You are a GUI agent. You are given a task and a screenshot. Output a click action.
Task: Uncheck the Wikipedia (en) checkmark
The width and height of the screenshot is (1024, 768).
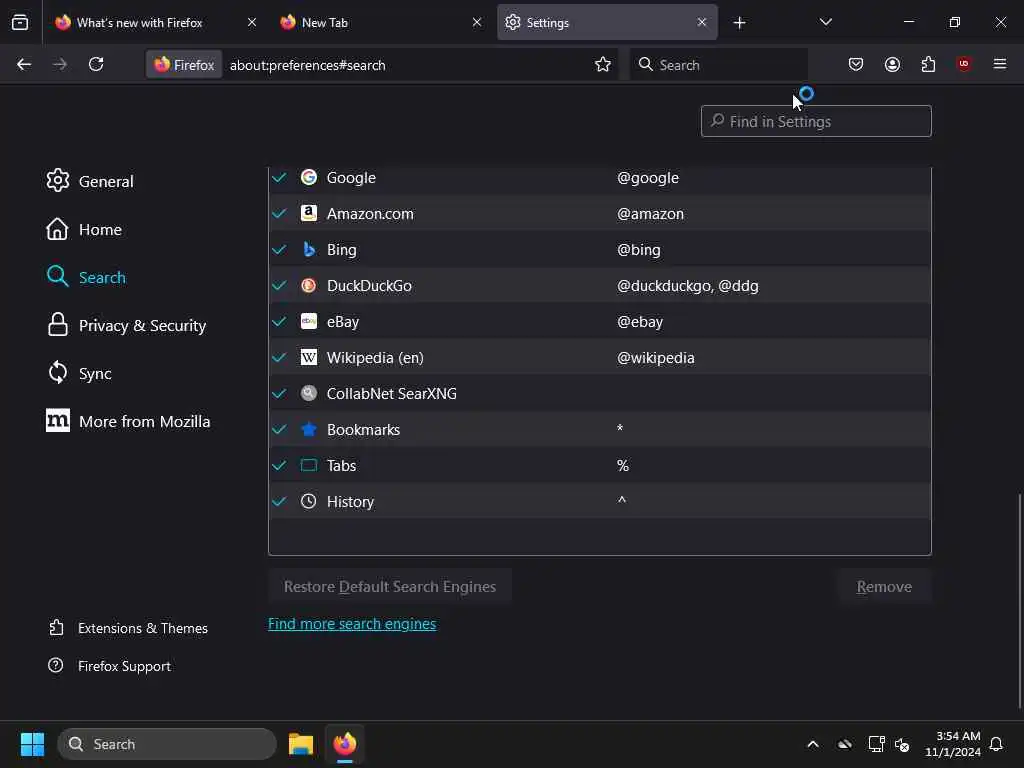pyautogui.click(x=280, y=357)
